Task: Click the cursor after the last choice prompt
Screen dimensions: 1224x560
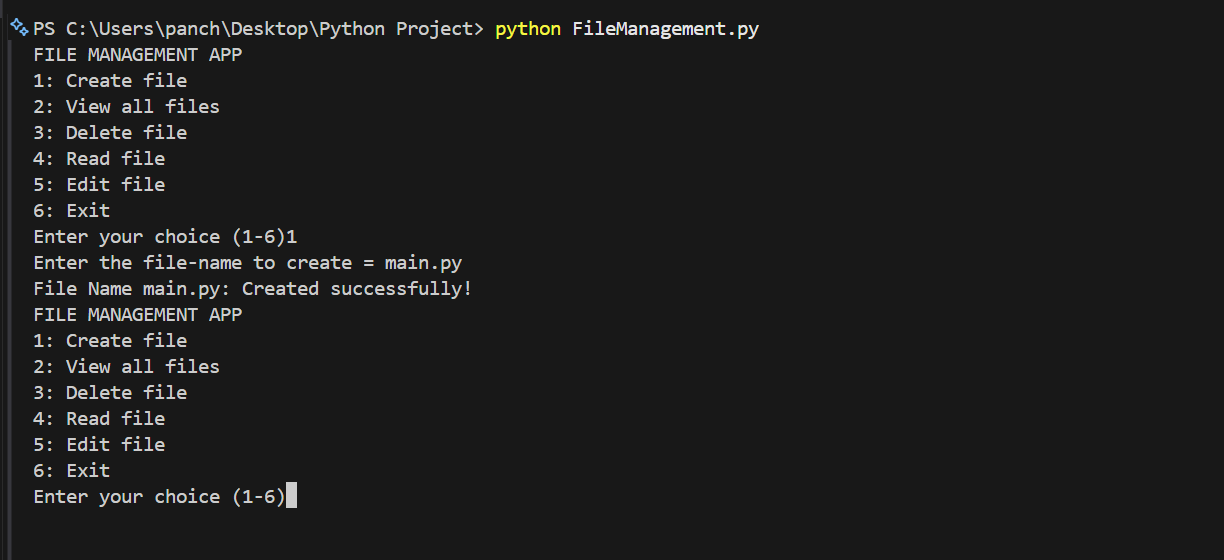Action: [291, 497]
